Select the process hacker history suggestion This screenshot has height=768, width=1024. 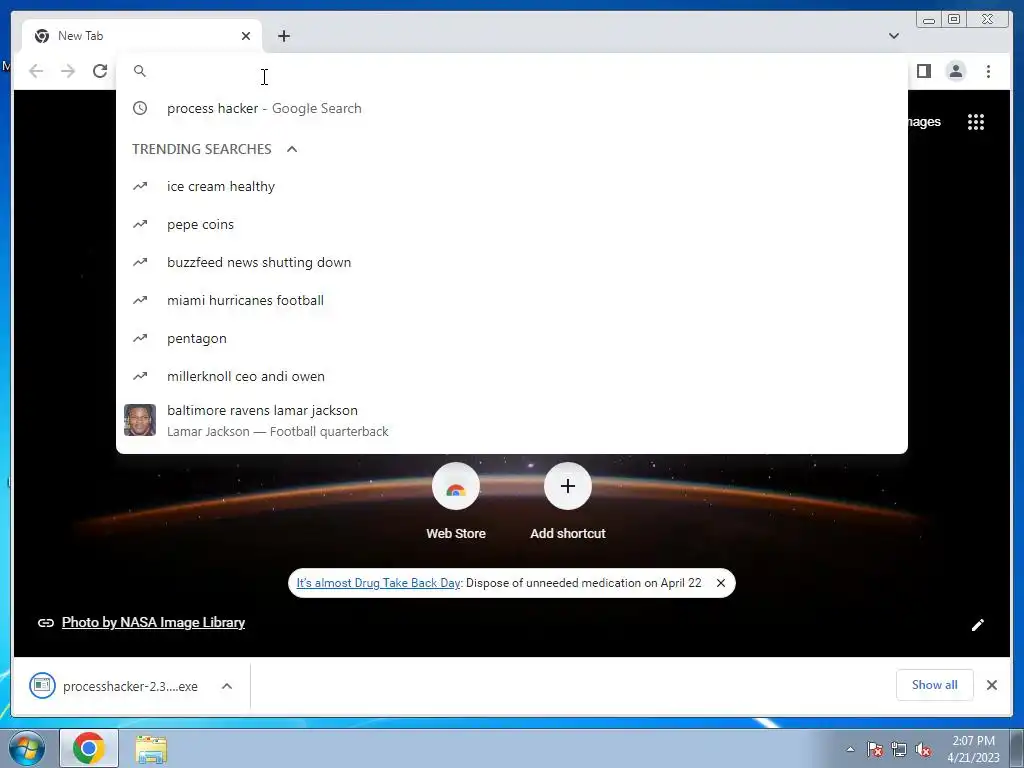511,108
